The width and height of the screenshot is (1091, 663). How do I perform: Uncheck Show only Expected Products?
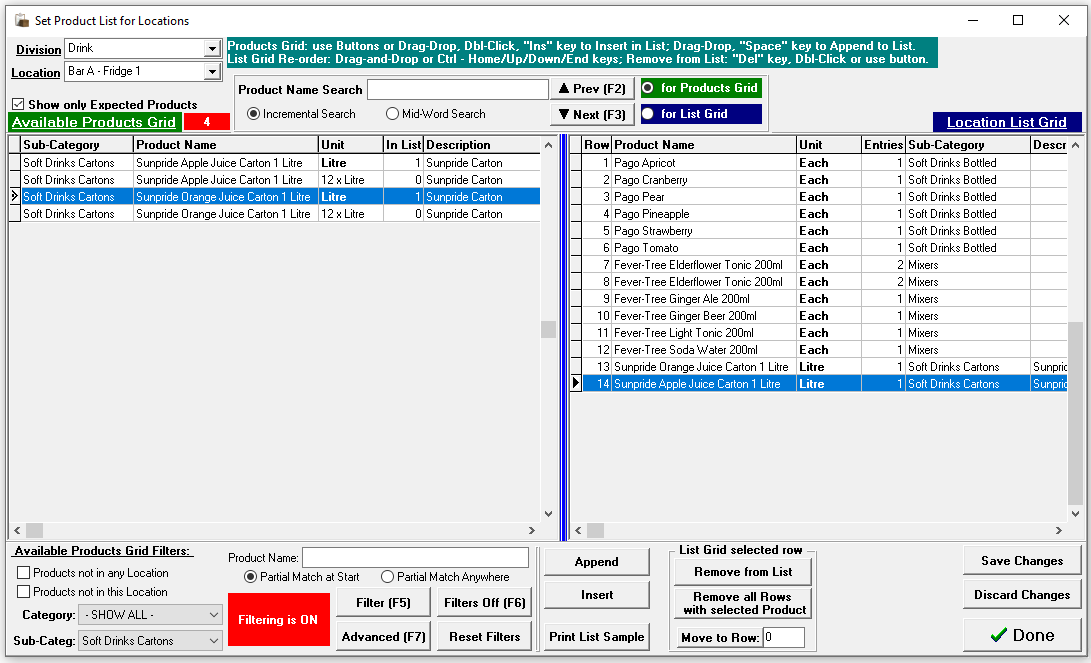pos(19,104)
